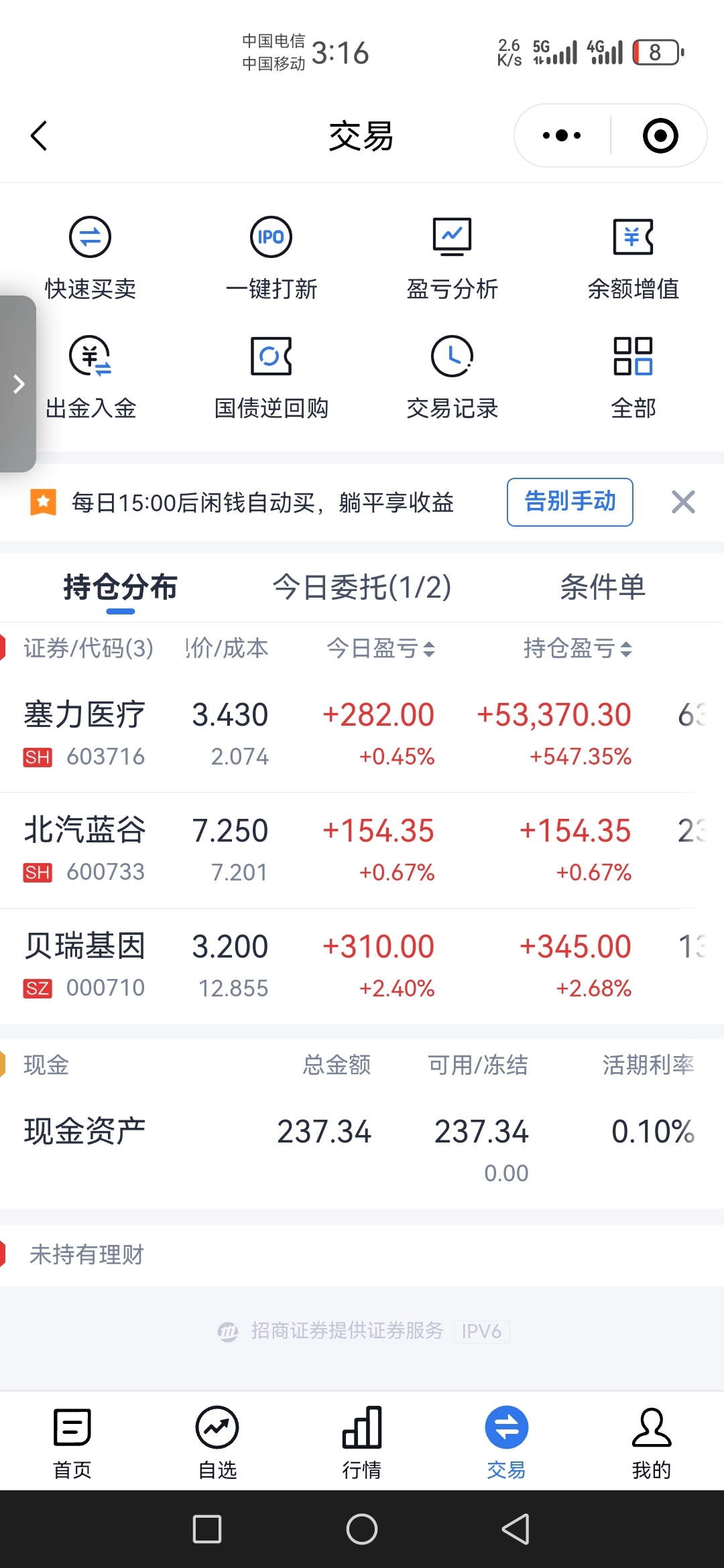Dismiss the 闲钱自动买 banner
This screenshot has height=1568, width=724.
click(x=683, y=502)
